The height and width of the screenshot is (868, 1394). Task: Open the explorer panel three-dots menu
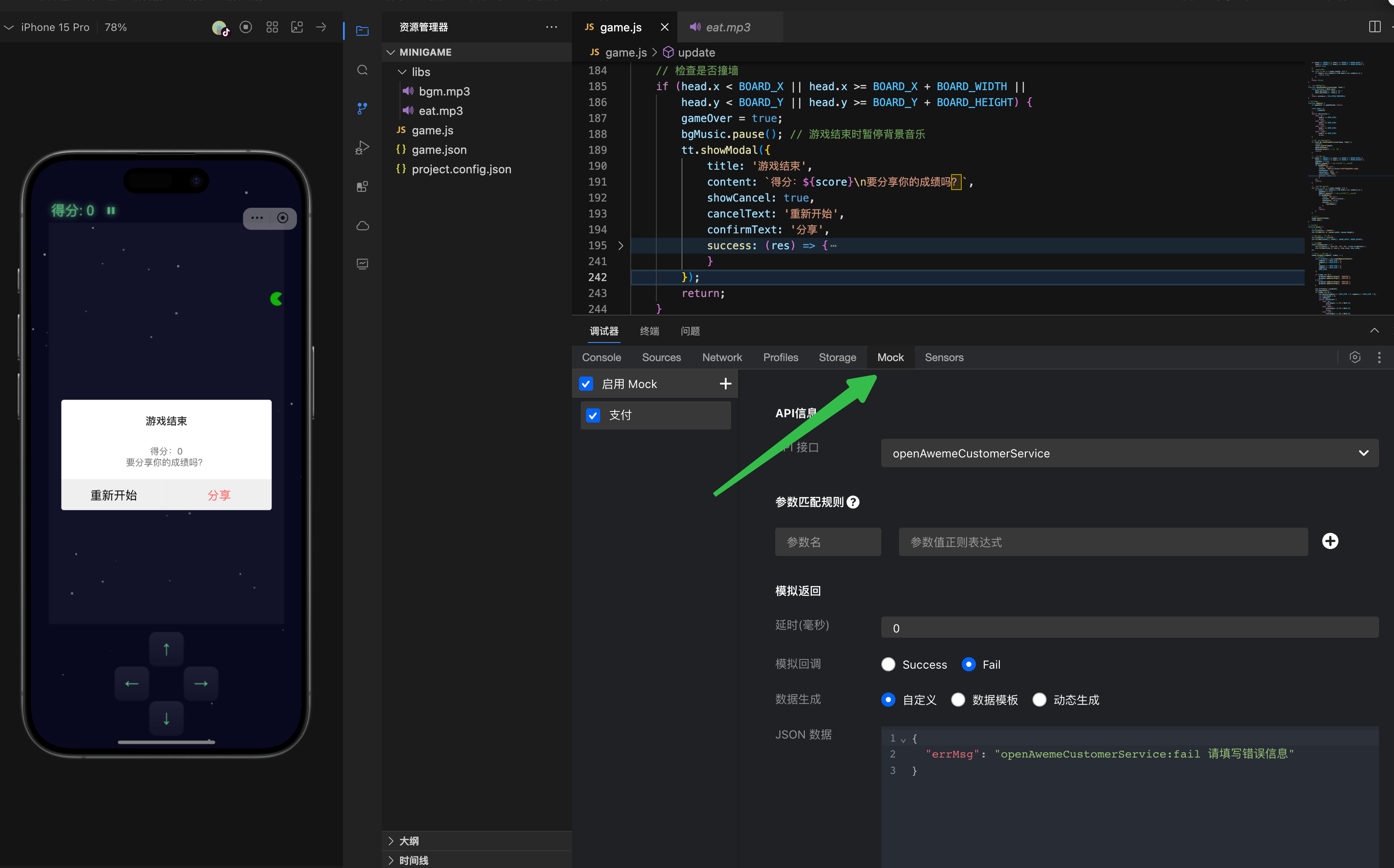551,27
